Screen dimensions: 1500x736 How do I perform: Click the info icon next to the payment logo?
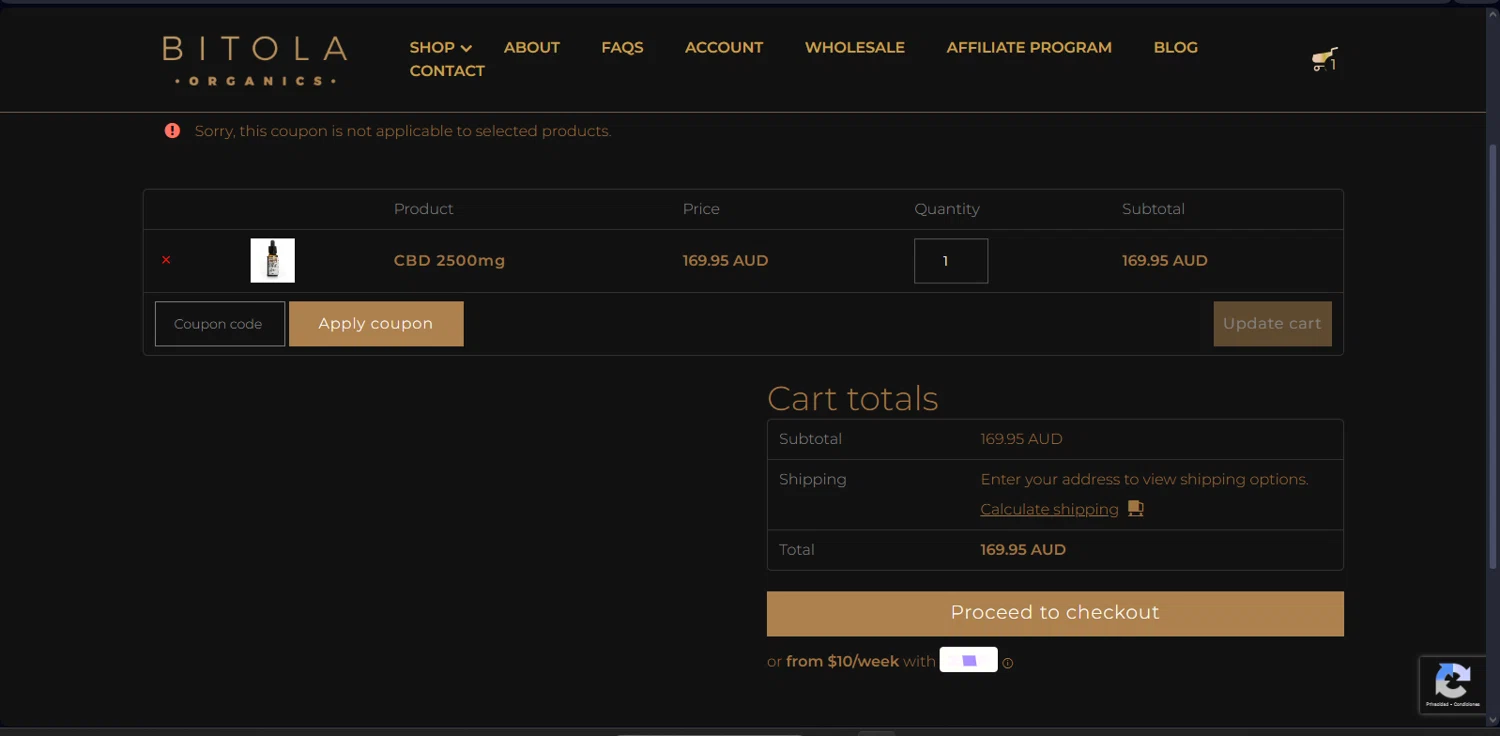[x=1007, y=663]
